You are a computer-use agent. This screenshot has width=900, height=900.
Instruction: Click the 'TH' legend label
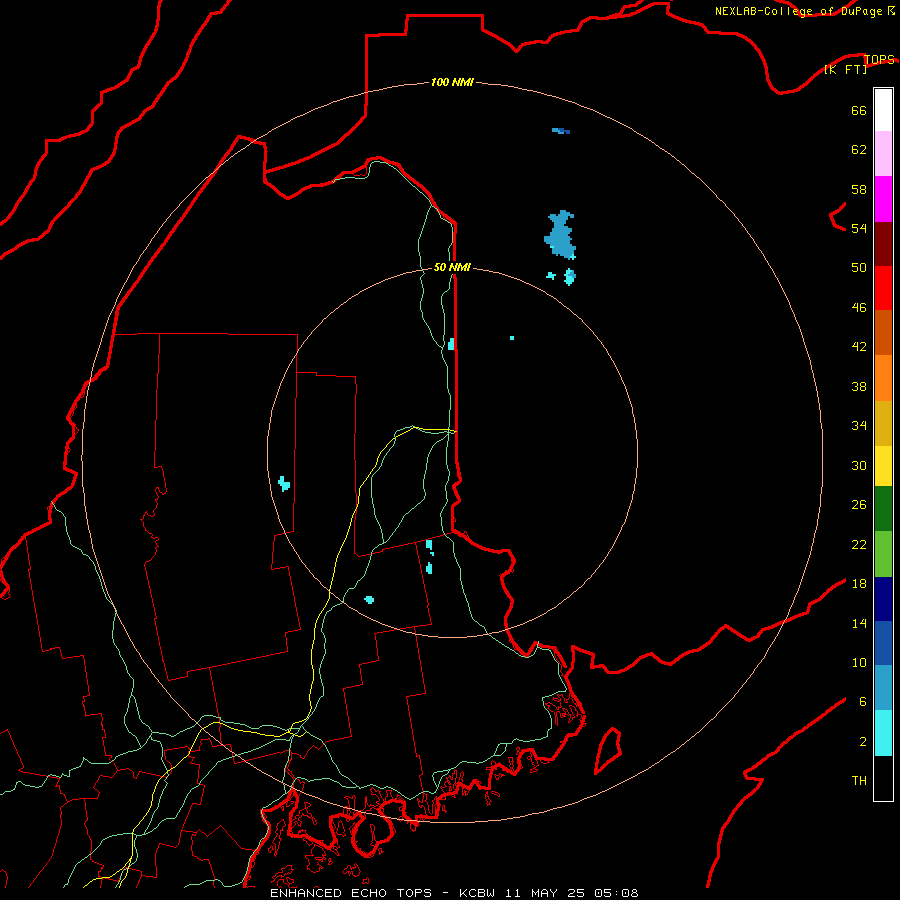click(859, 780)
